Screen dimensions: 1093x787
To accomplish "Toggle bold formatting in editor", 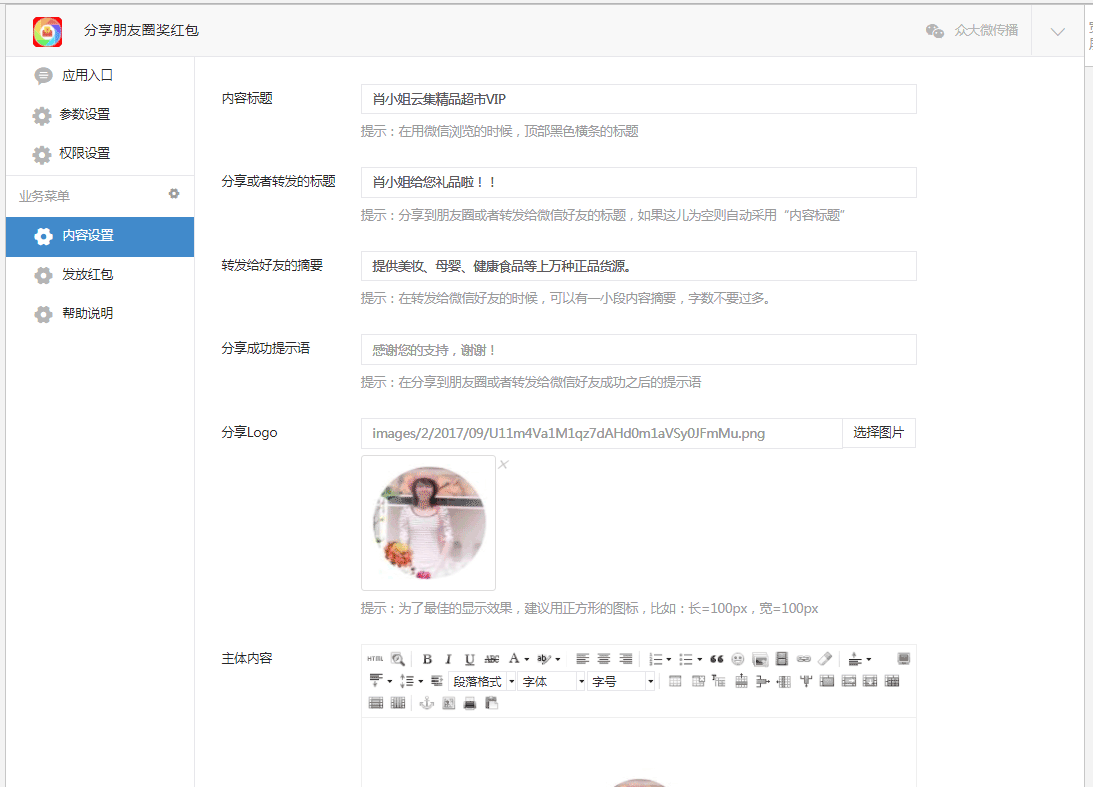I will [x=427, y=659].
